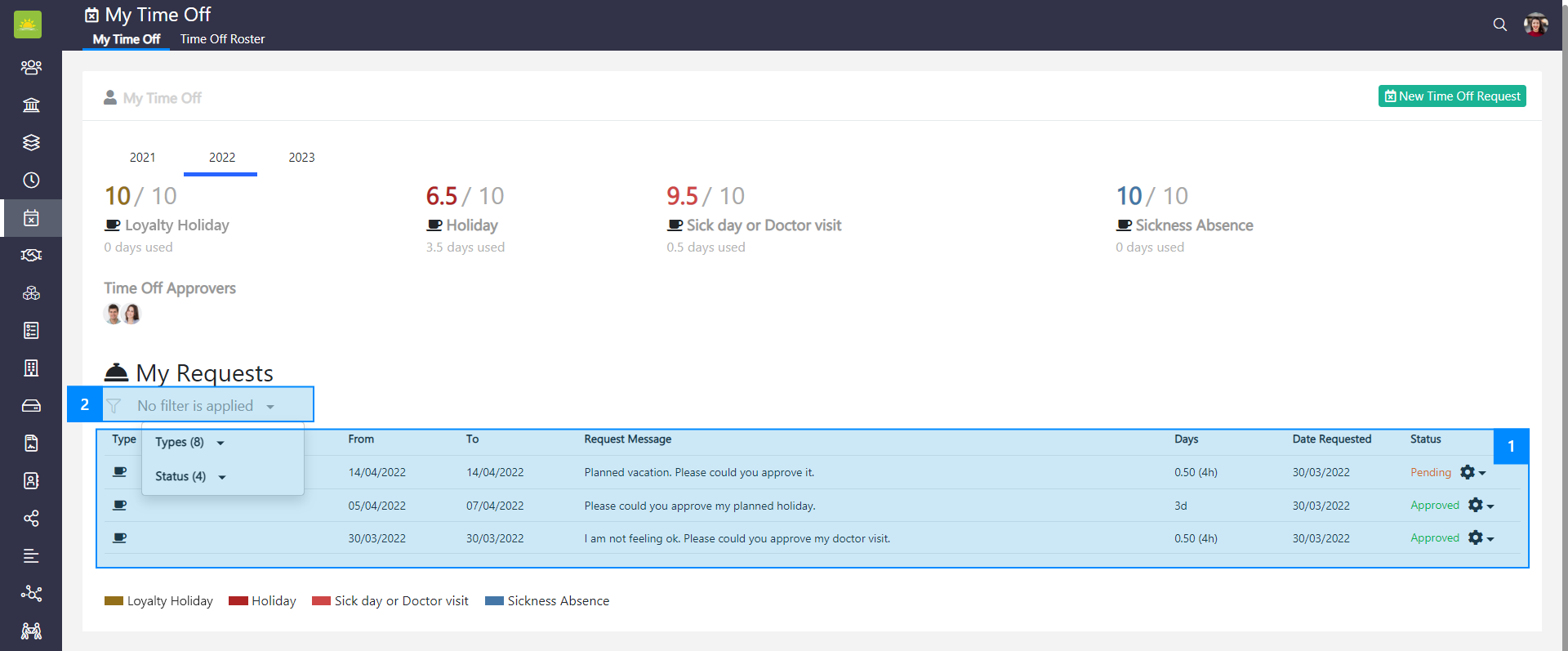The height and width of the screenshot is (651, 1568).
Task: Click New Time Off Request button
Action: point(1451,96)
